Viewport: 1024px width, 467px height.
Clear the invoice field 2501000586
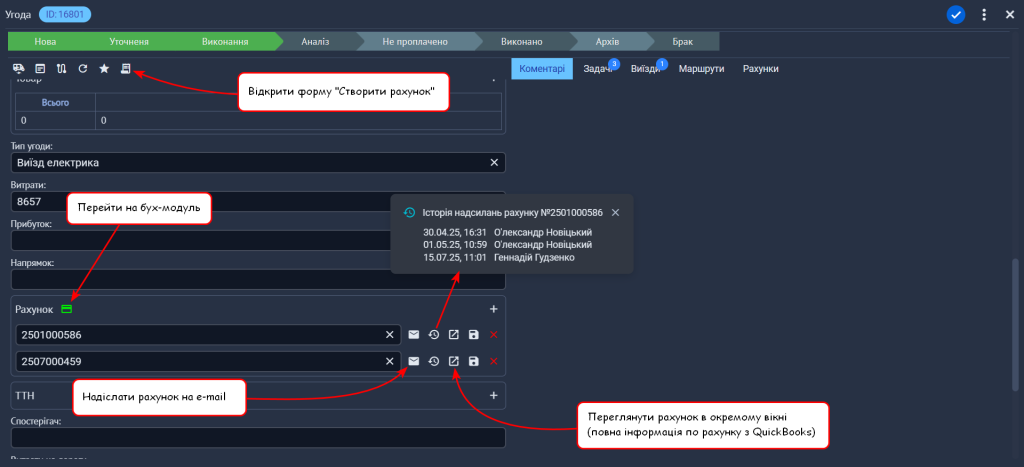[x=390, y=334]
